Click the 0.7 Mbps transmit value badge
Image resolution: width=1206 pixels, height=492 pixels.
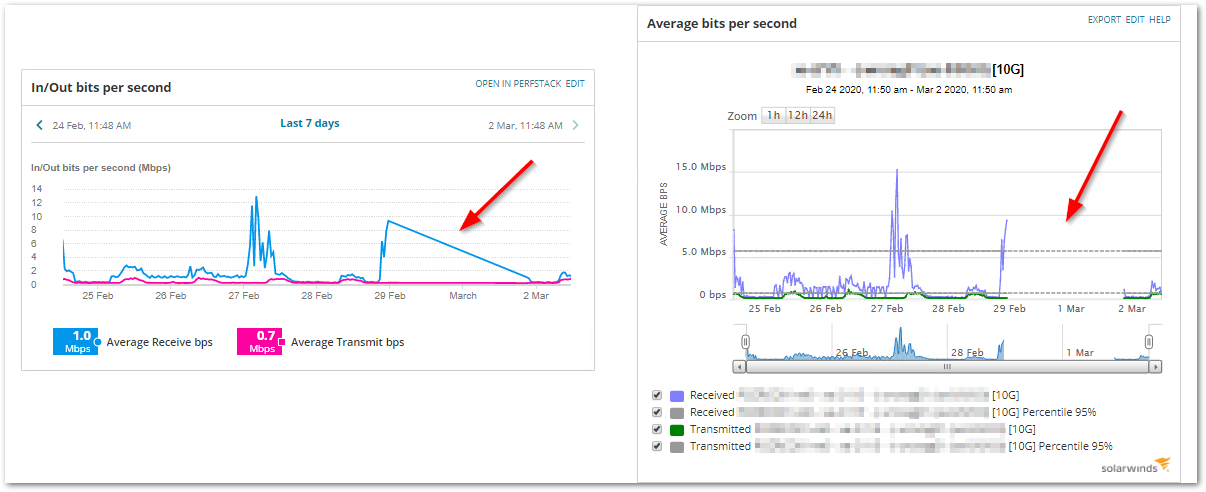[x=259, y=341]
